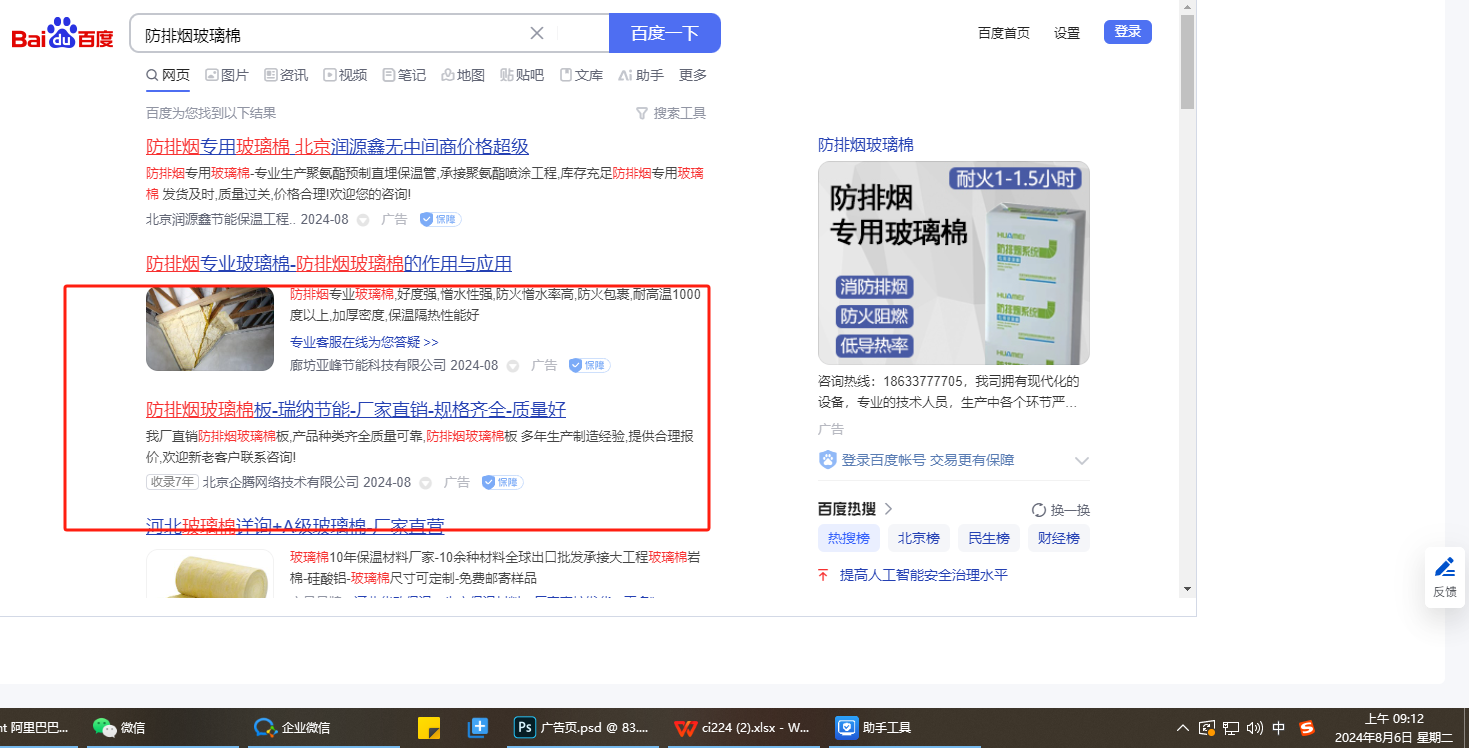Open the Photoshop 广告页.psd taskbar item
Screen dimensions: 1469x748
[582, 727]
